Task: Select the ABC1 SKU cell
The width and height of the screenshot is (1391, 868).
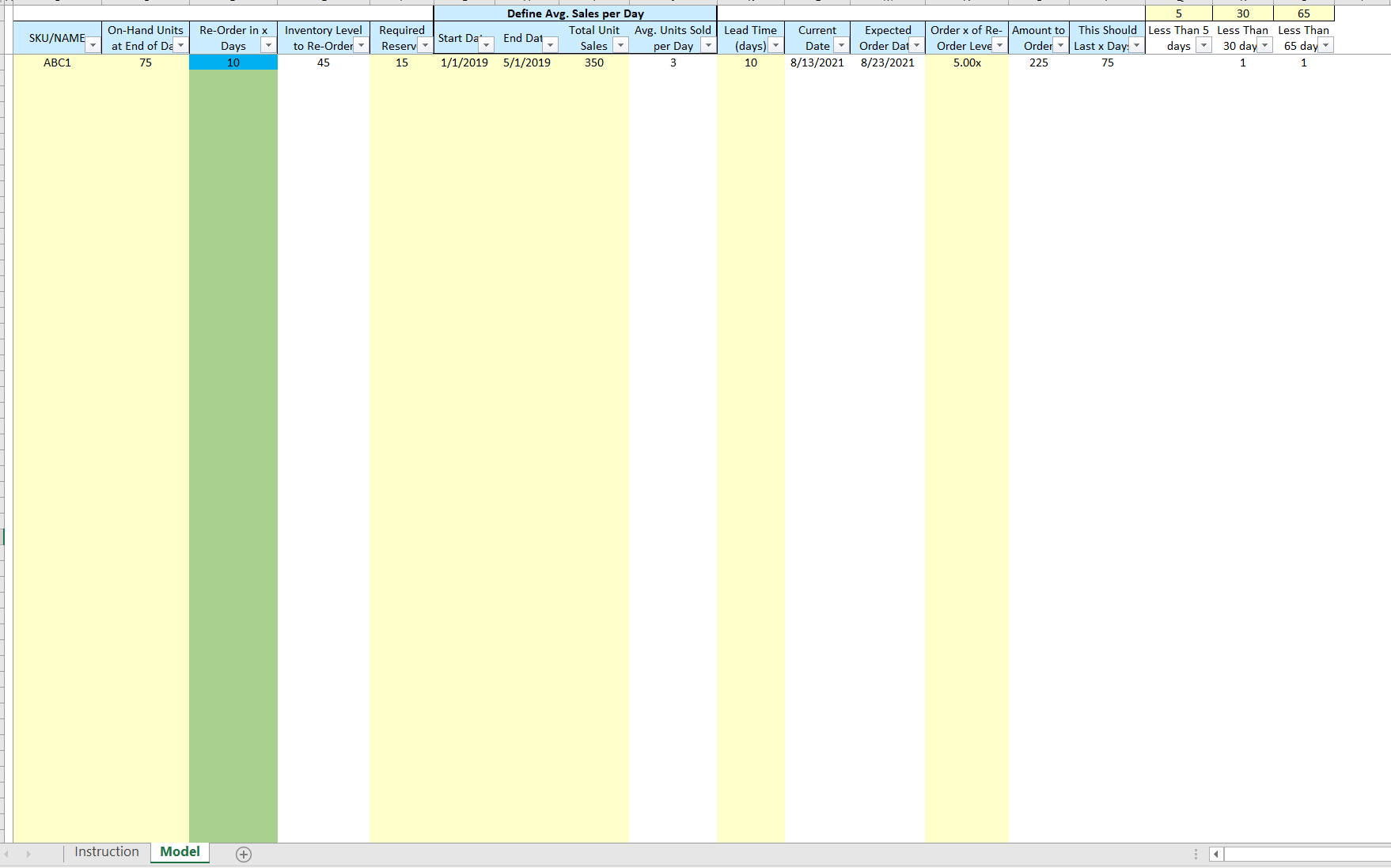Action: click(x=57, y=63)
